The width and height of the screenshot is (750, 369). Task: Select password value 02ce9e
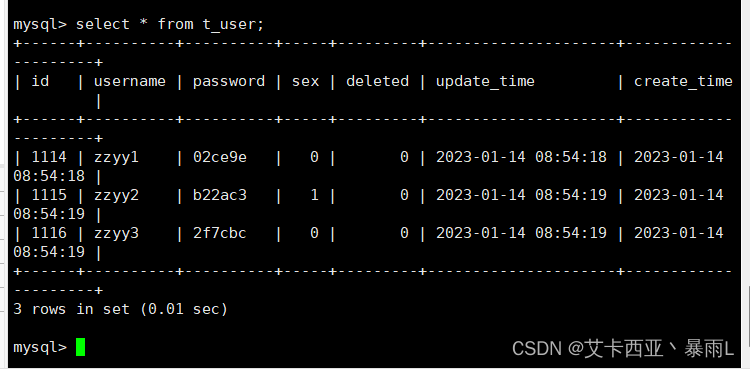tap(220, 157)
